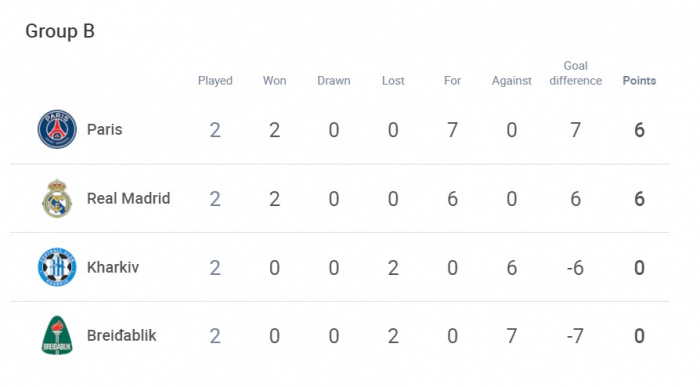Open the Breiðablik team name link
Screen dimensions: 700x387
coord(121,336)
